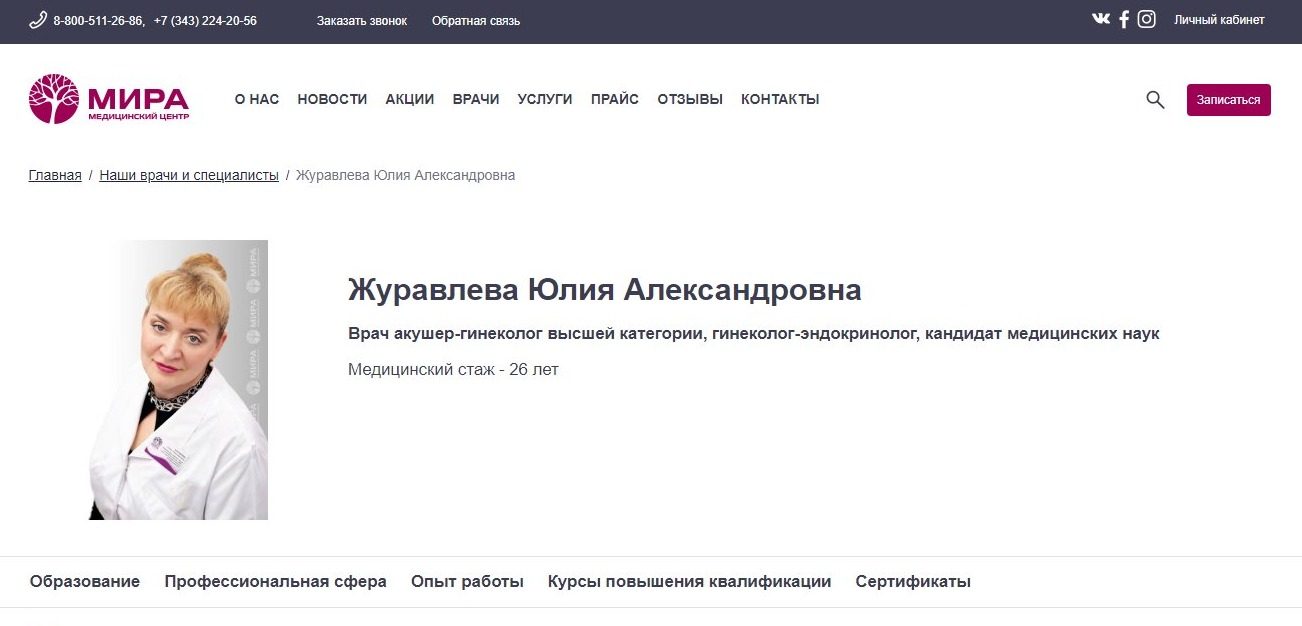Viewport: 1302px width, 626px height.
Task: Call the 8-800-511-26-86 number
Action: tap(98, 20)
